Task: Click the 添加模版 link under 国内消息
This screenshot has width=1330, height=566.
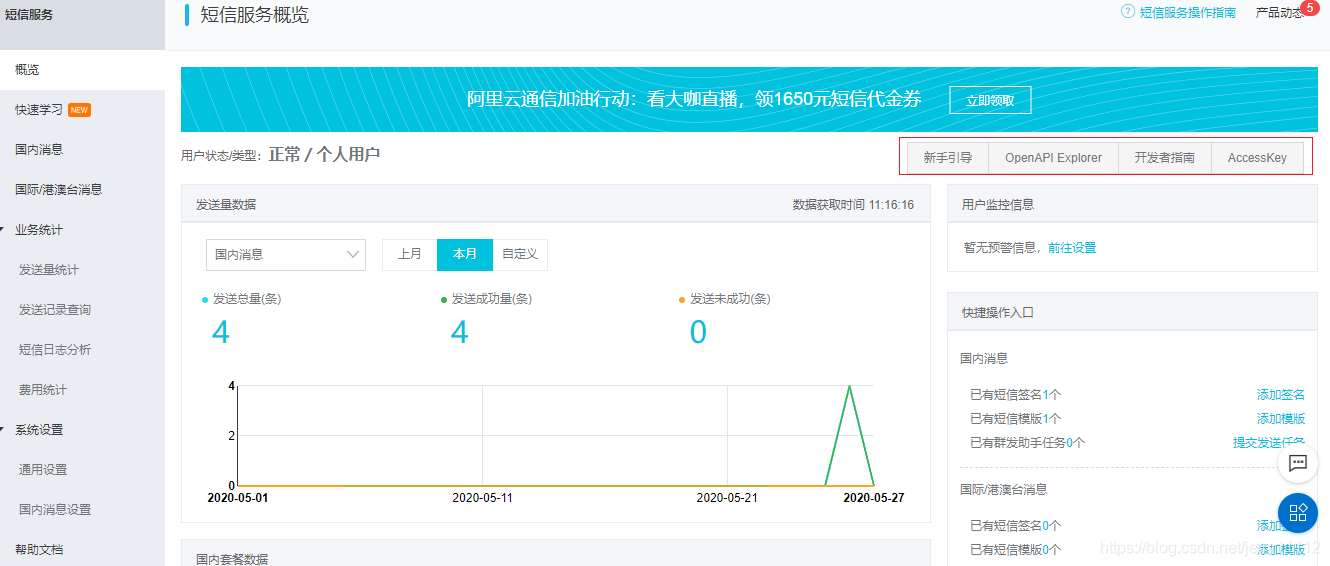Action: click(1281, 419)
